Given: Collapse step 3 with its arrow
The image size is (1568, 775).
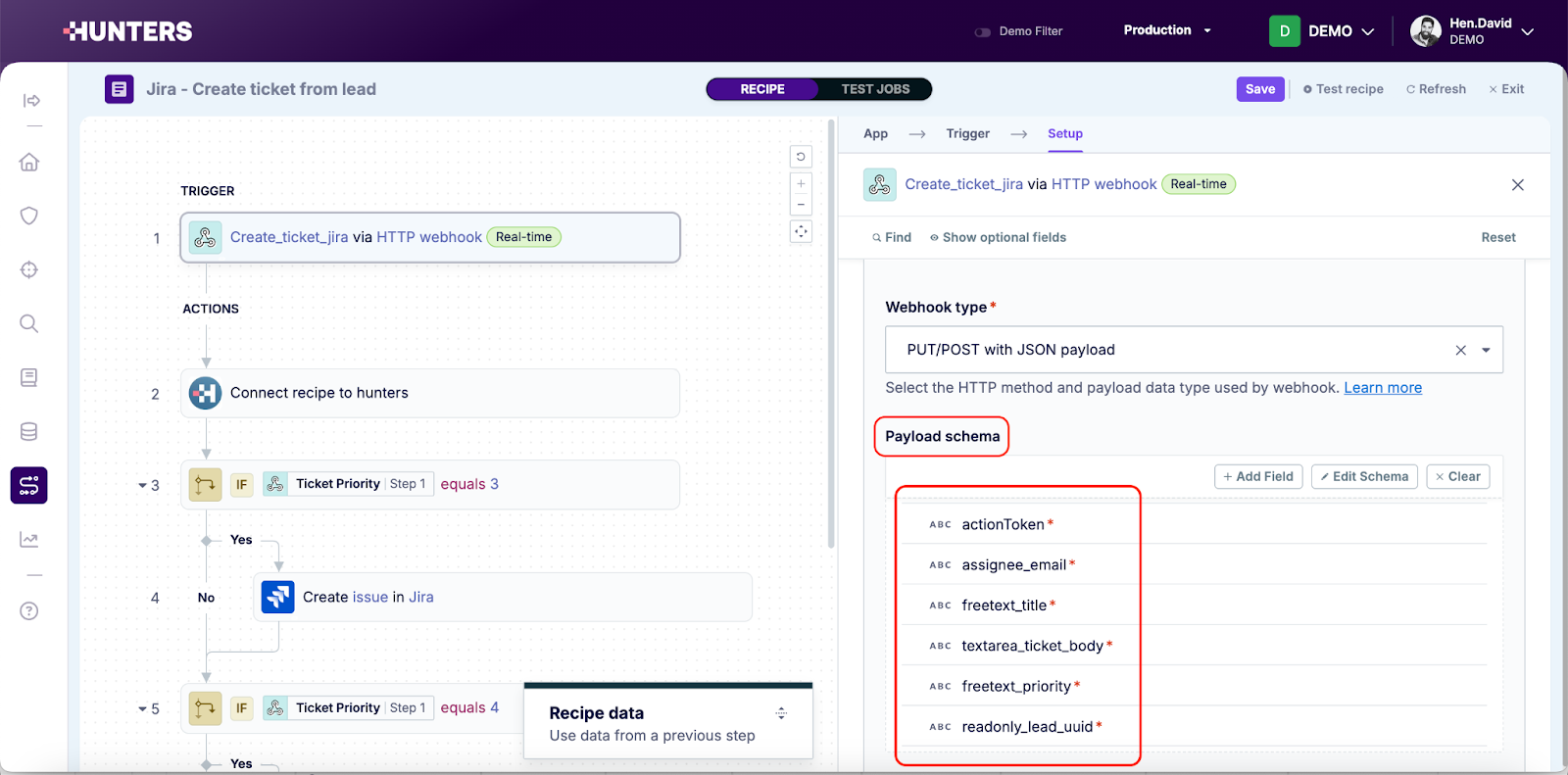Looking at the screenshot, I should pyautogui.click(x=142, y=485).
